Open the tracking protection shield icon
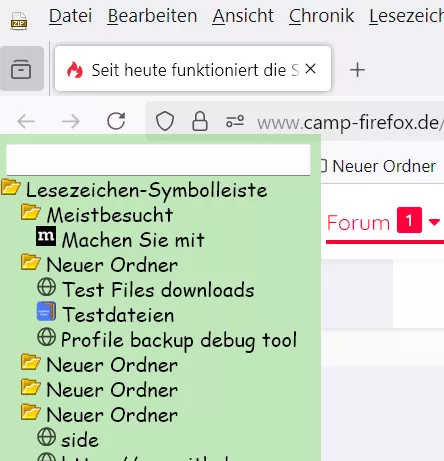The image size is (444, 461). (x=165, y=121)
